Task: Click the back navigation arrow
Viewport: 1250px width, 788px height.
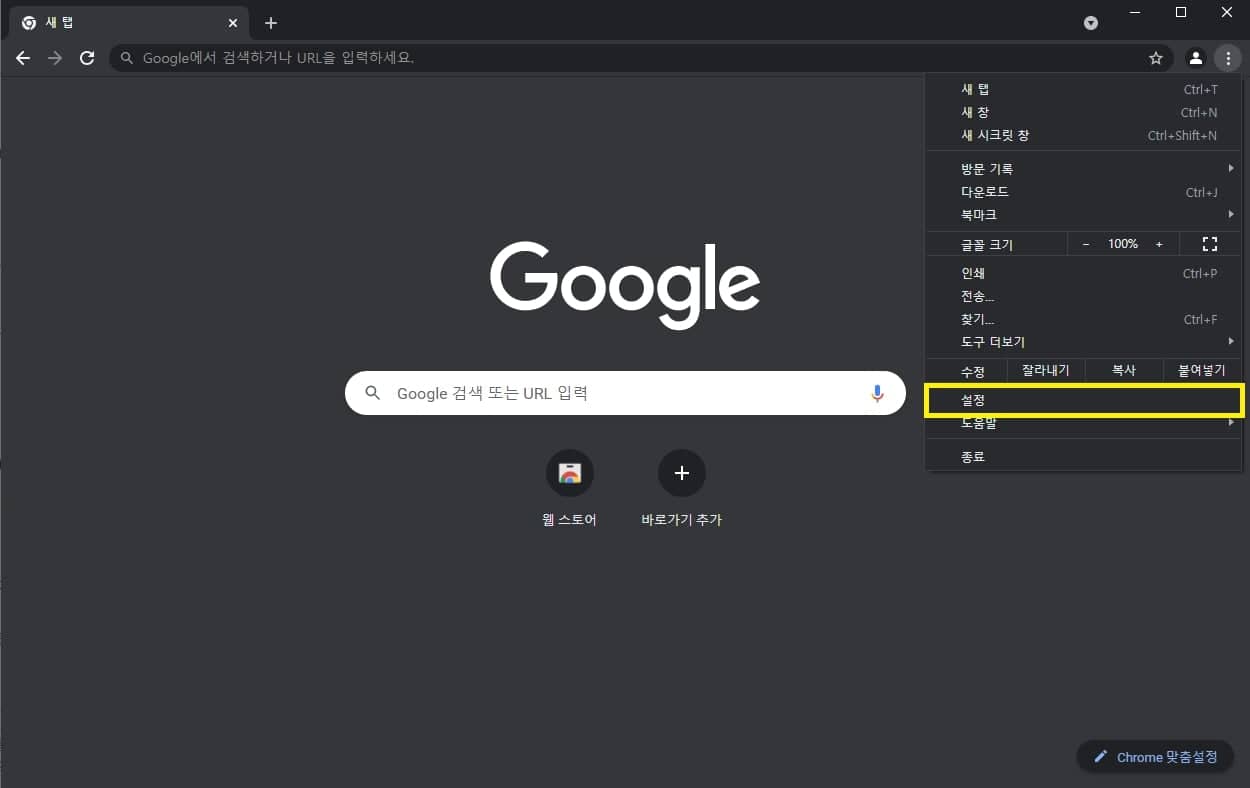Action: (23, 58)
